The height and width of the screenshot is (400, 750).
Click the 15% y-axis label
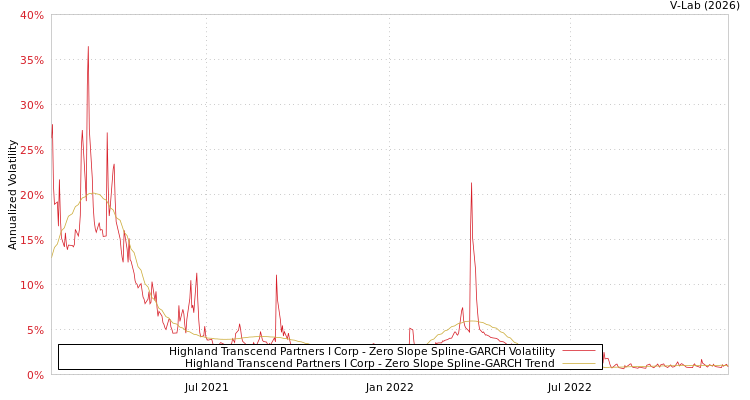[32, 240]
